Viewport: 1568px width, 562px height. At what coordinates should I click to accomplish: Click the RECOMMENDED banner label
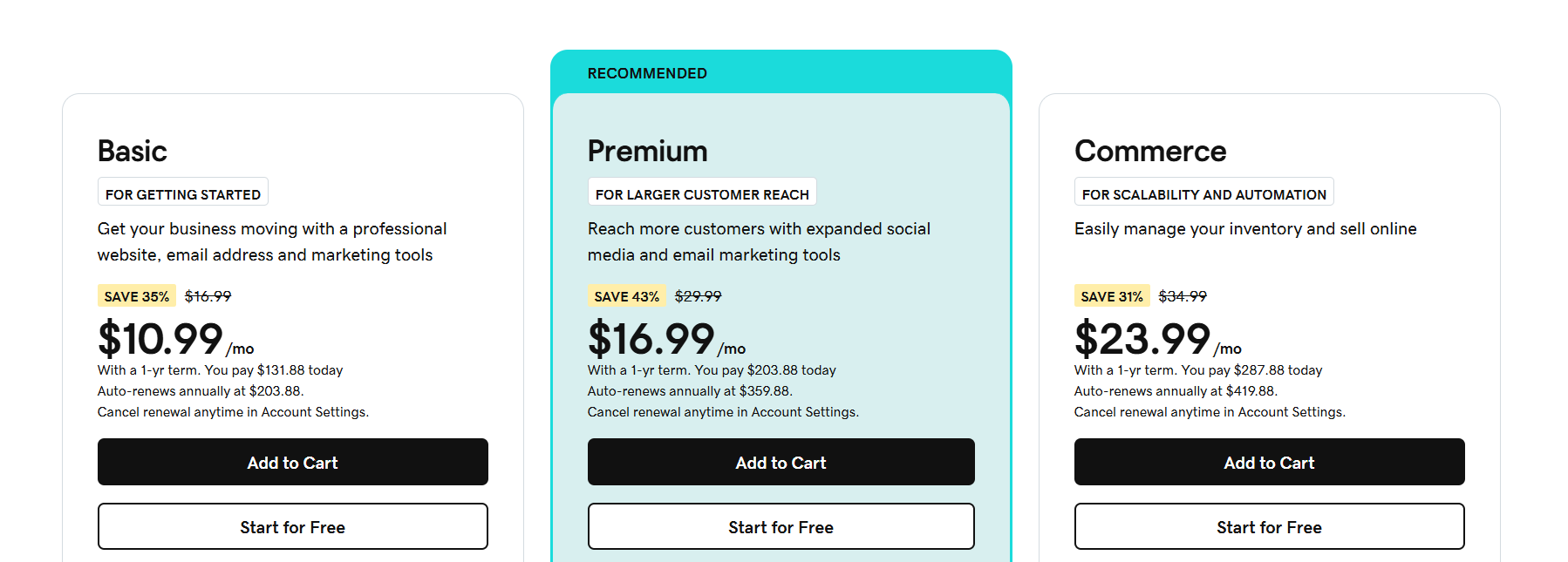click(x=647, y=73)
